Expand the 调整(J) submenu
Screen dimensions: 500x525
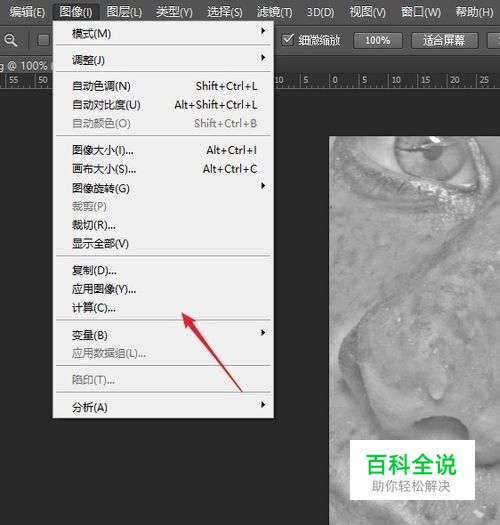tap(163, 60)
